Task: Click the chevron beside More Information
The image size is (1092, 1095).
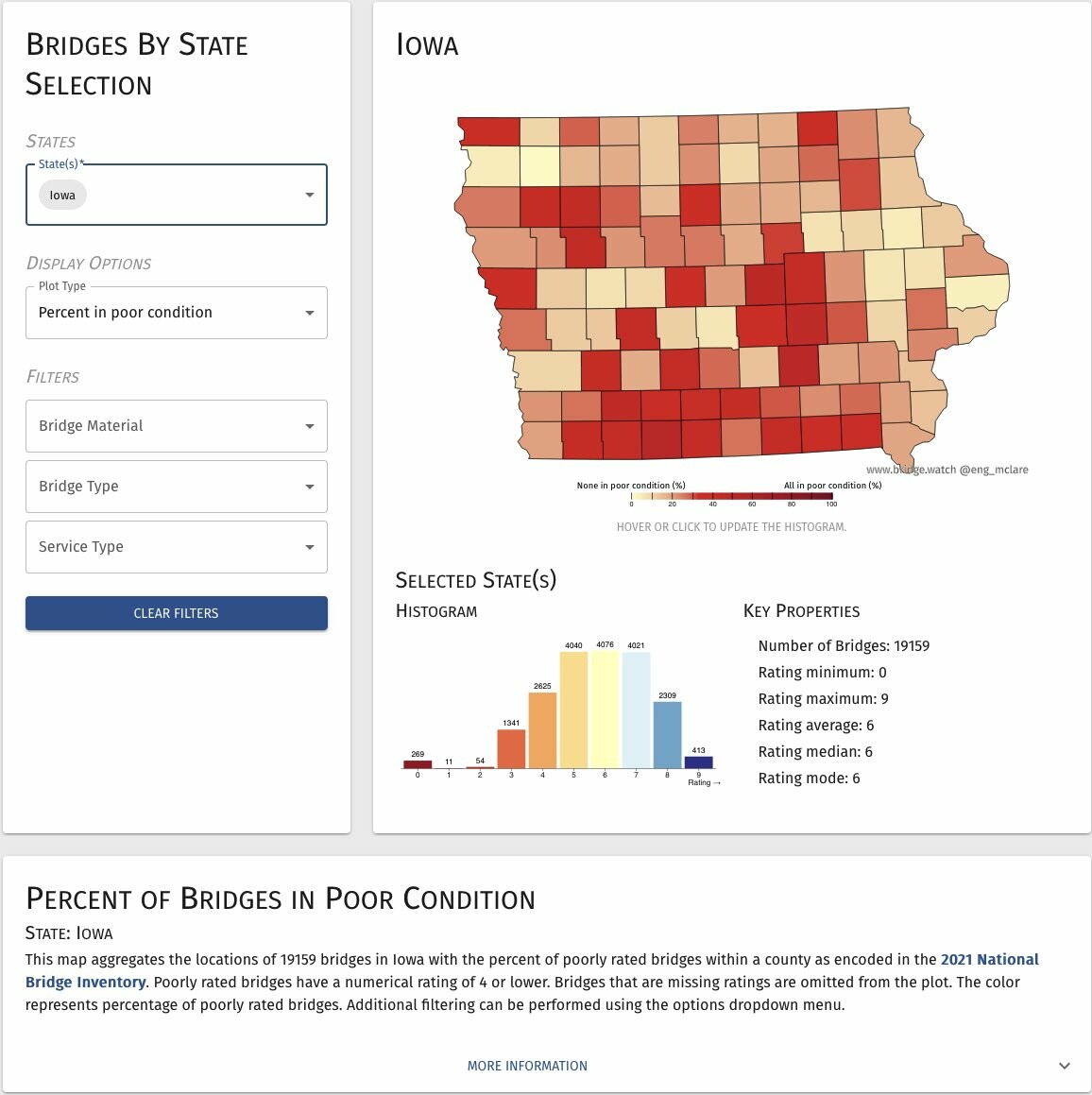Action: [1065, 1066]
